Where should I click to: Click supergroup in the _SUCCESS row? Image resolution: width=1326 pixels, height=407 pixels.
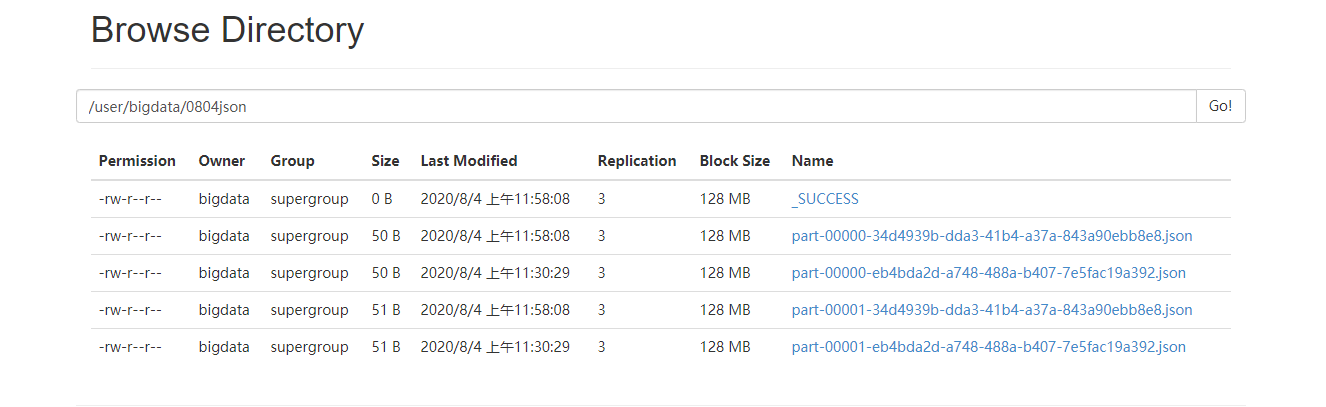(x=309, y=199)
